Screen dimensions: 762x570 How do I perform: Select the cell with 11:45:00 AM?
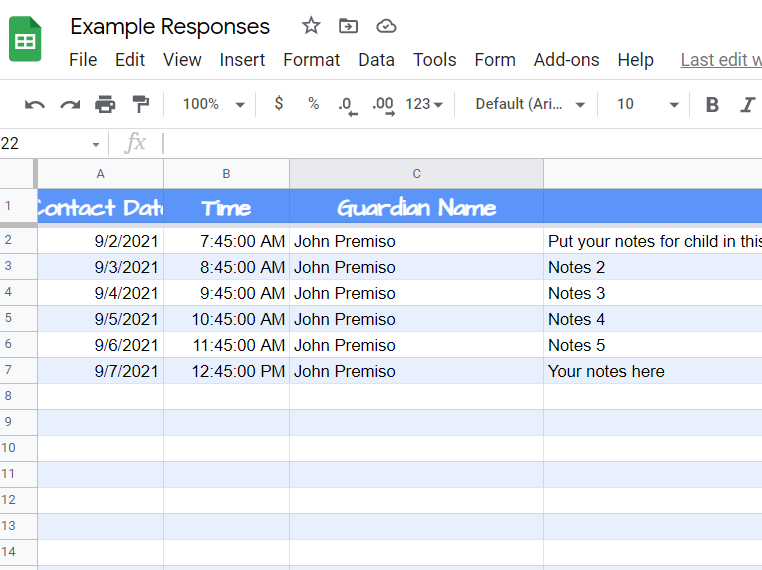click(226, 345)
